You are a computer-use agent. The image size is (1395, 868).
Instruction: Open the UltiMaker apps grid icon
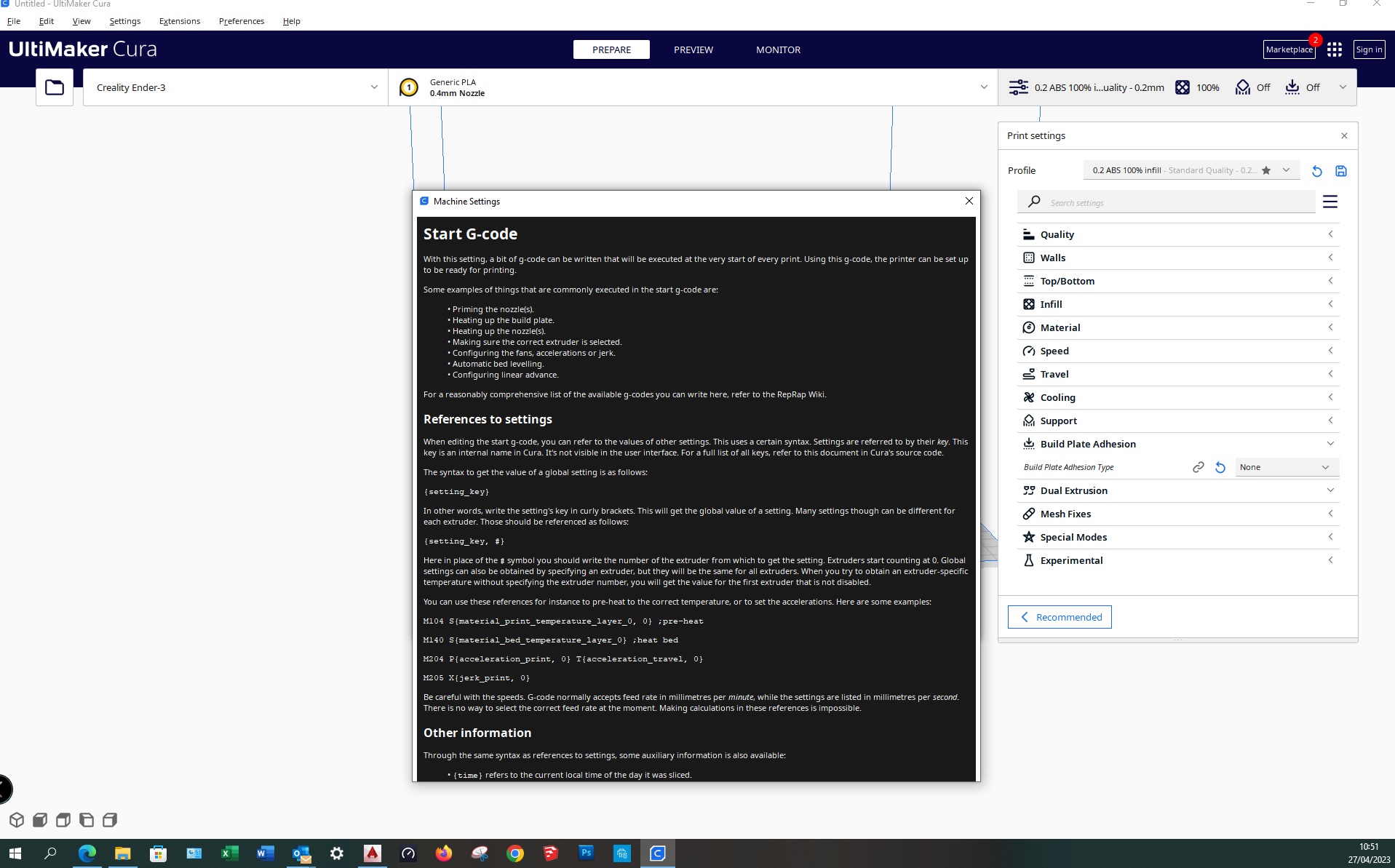pyautogui.click(x=1334, y=49)
